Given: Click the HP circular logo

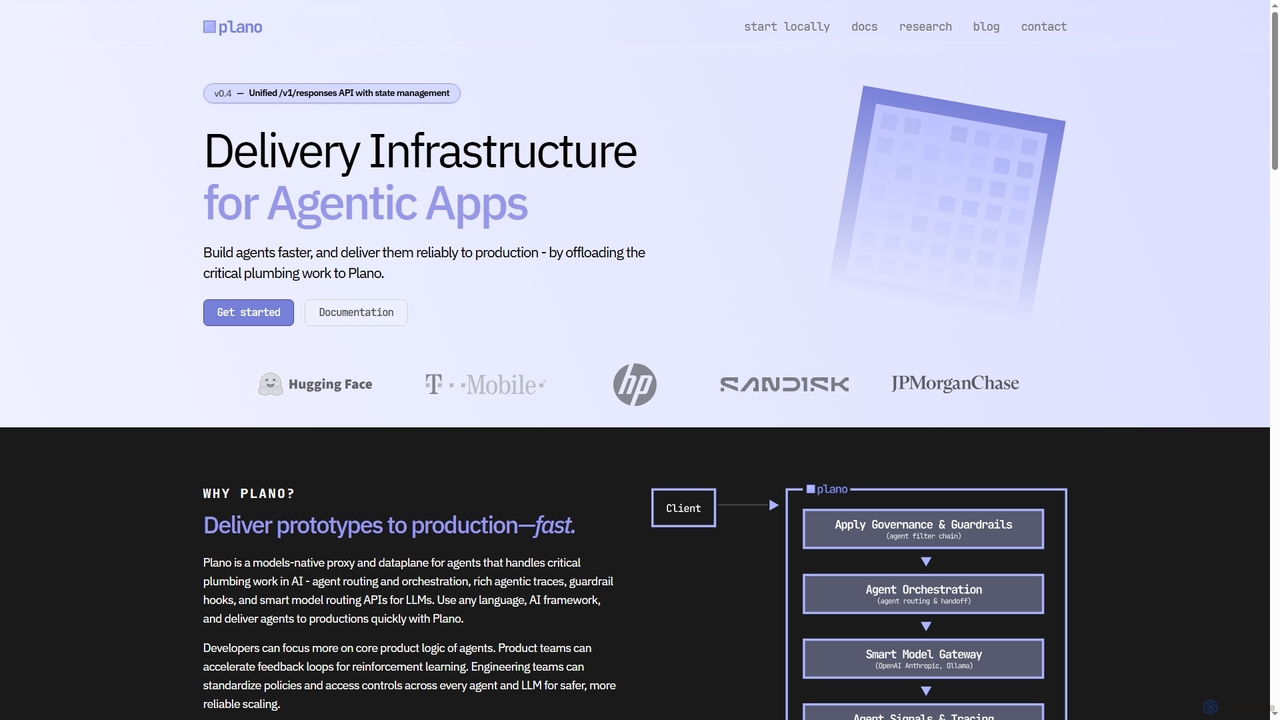Looking at the screenshot, I should pos(635,384).
